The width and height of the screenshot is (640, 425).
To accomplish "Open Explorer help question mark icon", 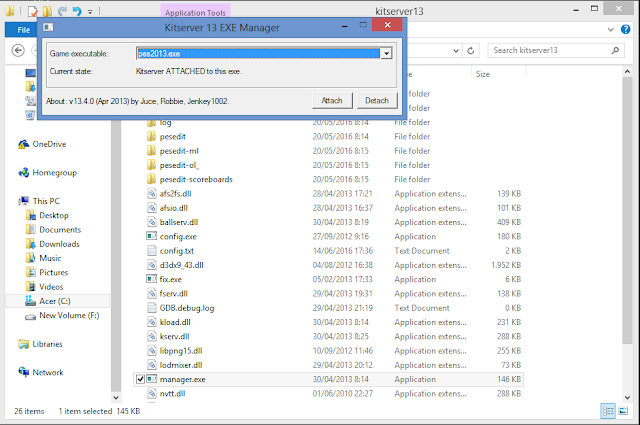I will click(x=625, y=29).
